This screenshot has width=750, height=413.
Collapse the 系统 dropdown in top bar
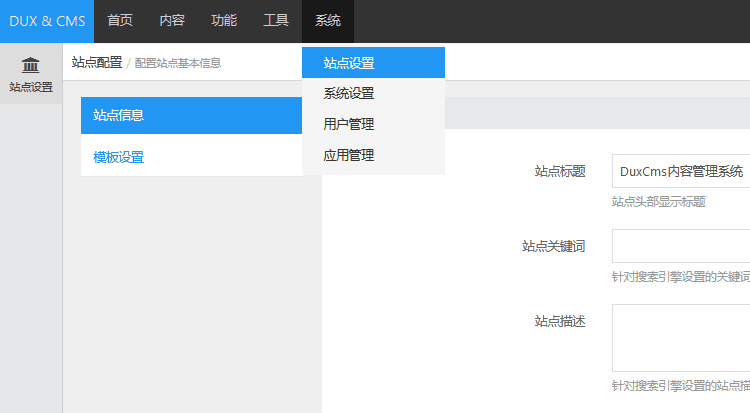pos(328,21)
